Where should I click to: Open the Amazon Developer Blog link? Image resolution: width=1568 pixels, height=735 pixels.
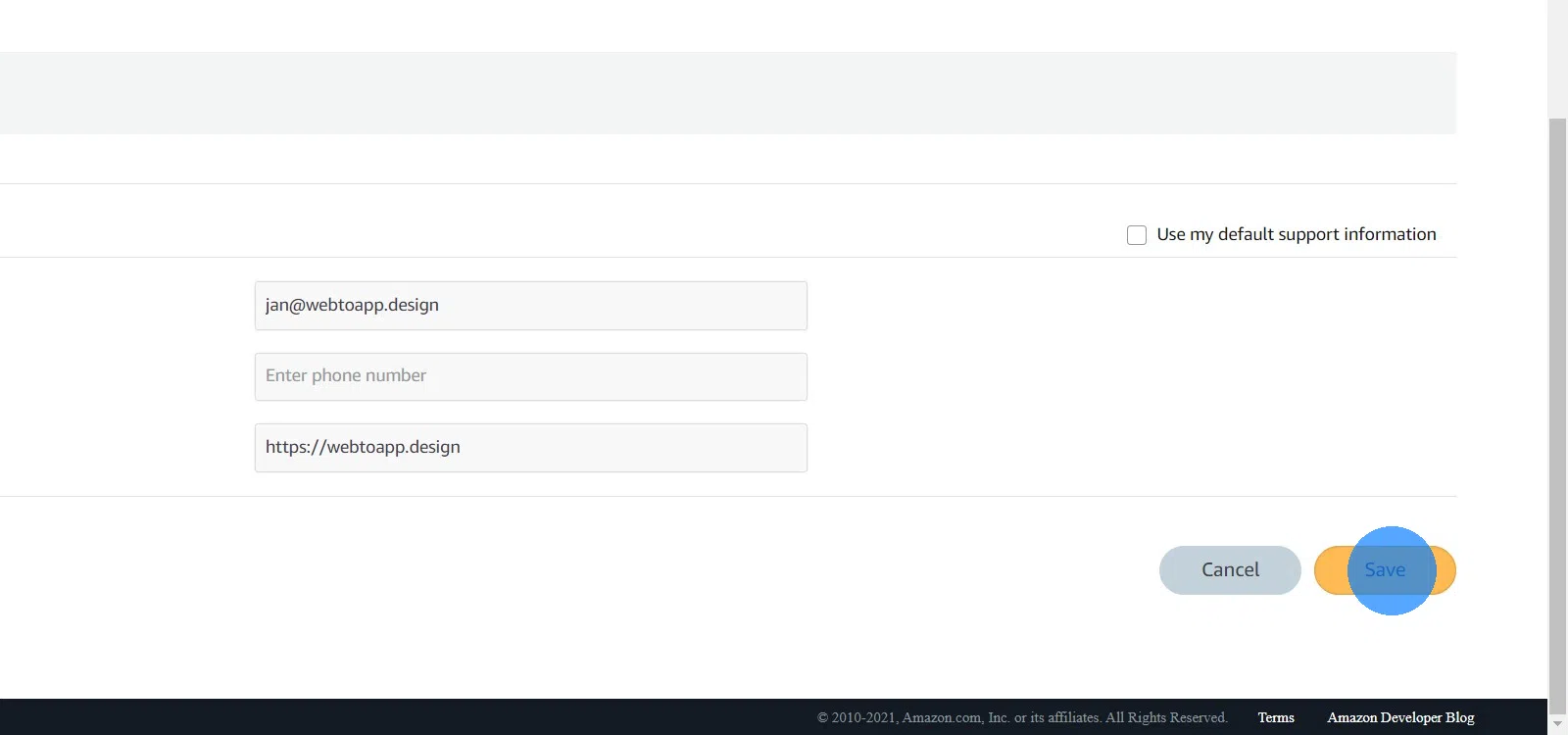tap(1399, 717)
